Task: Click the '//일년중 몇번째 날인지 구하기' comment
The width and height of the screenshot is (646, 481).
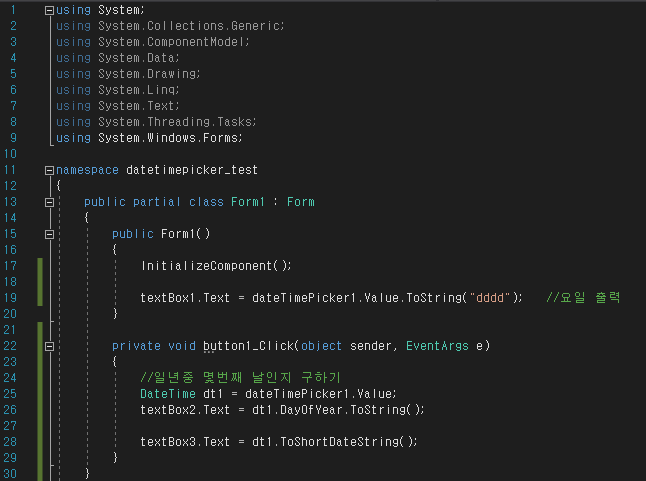Action: (241, 377)
